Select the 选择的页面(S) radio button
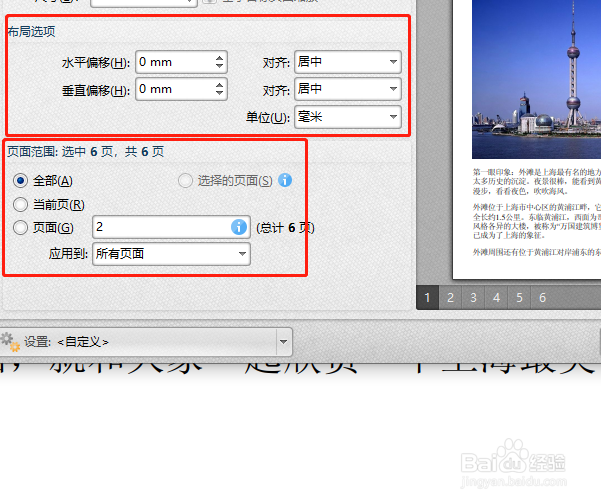 (x=185, y=181)
